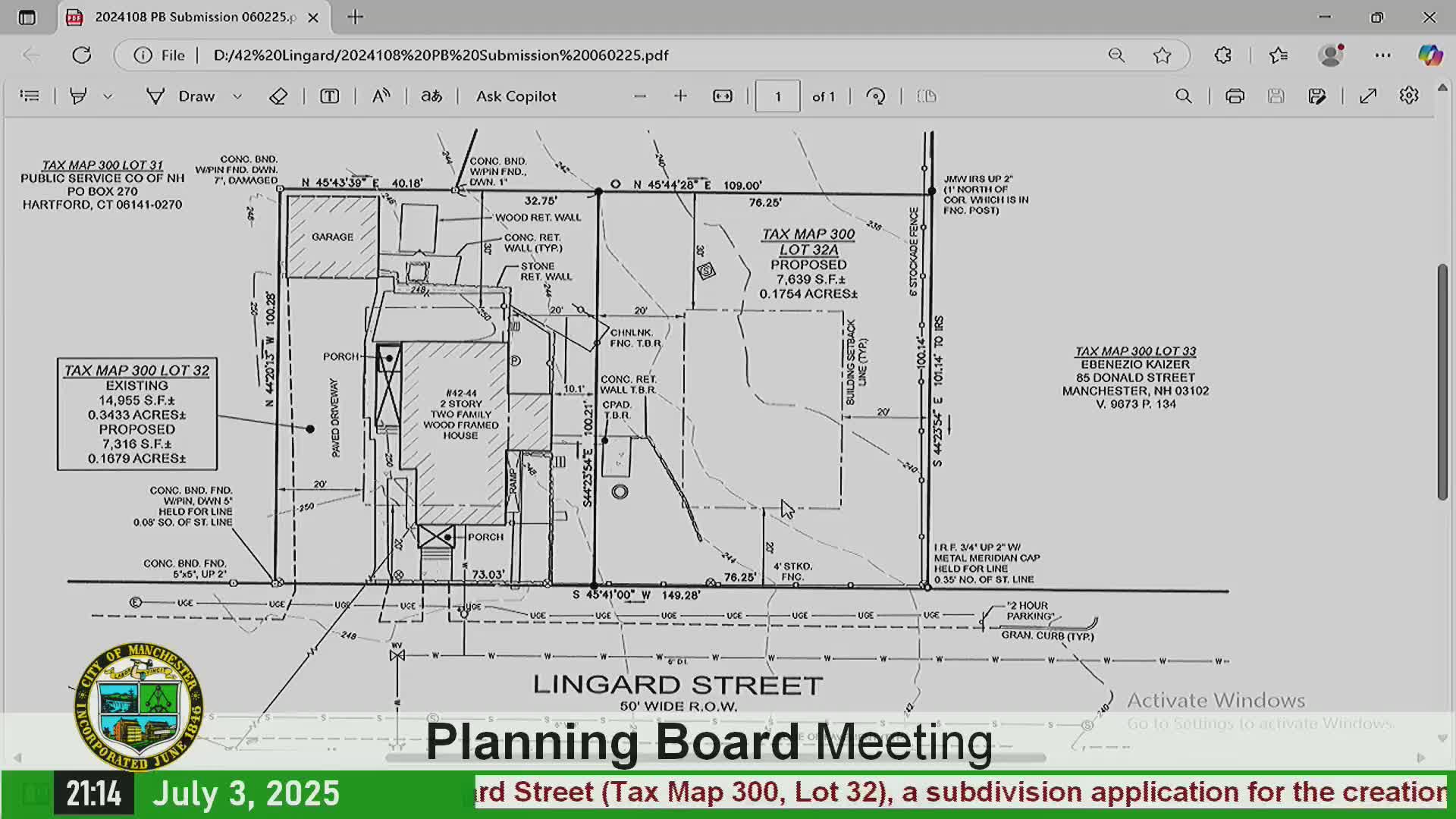Switch to two-page view layout
This screenshot has width=1456, height=819.
click(x=925, y=96)
